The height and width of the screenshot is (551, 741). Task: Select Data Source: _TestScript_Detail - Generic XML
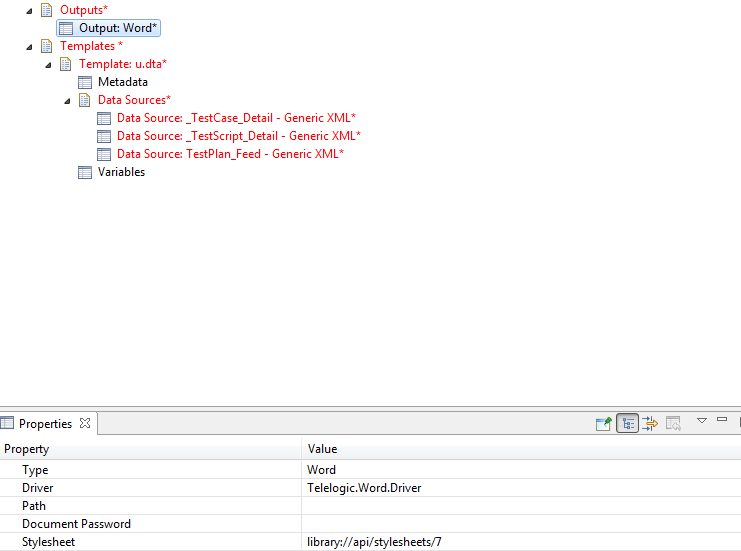239,136
